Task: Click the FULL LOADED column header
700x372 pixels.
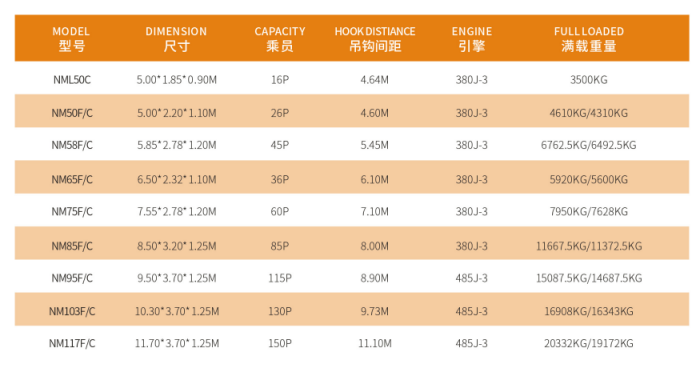Action: [x=589, y=38]
